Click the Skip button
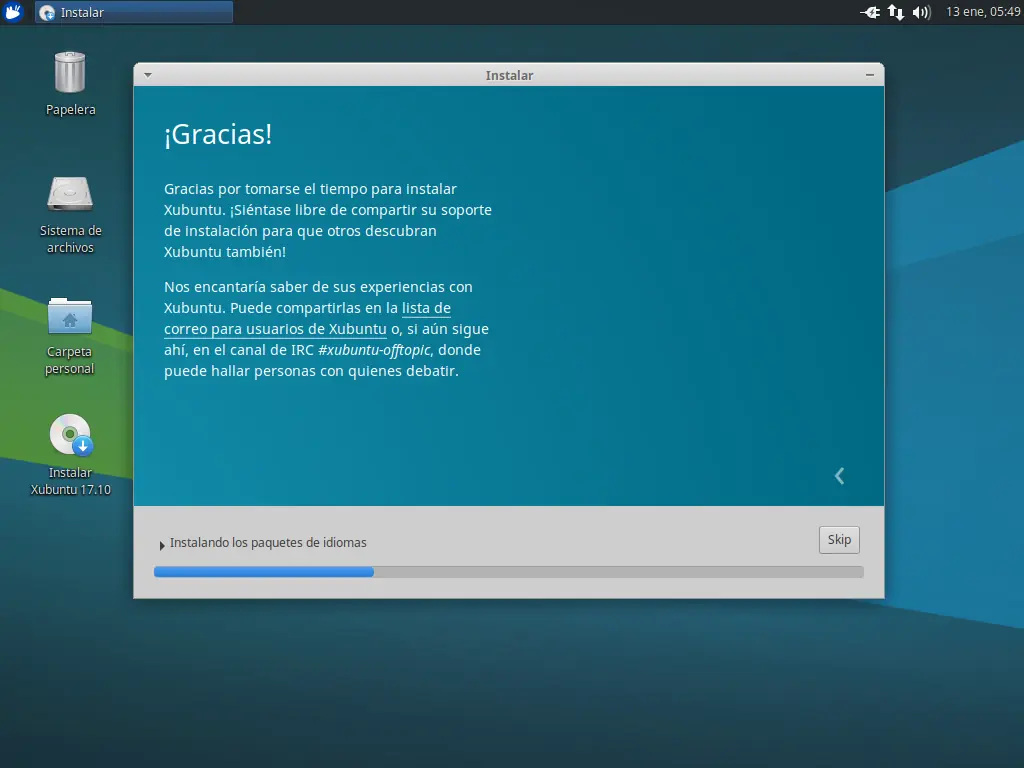The image size is (1024, 768). point(839,539)
